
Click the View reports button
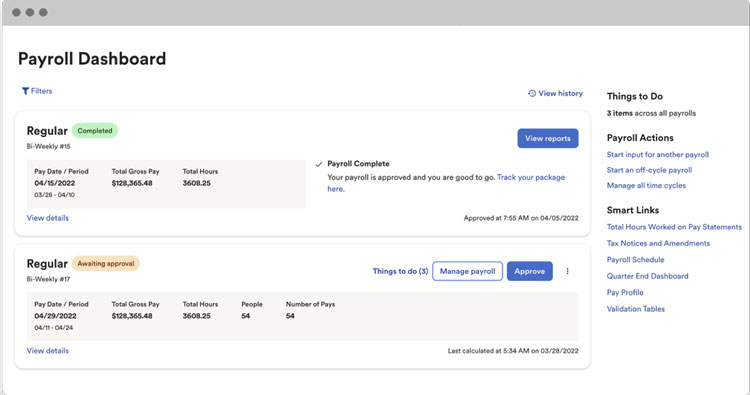[x=548, y=138]
